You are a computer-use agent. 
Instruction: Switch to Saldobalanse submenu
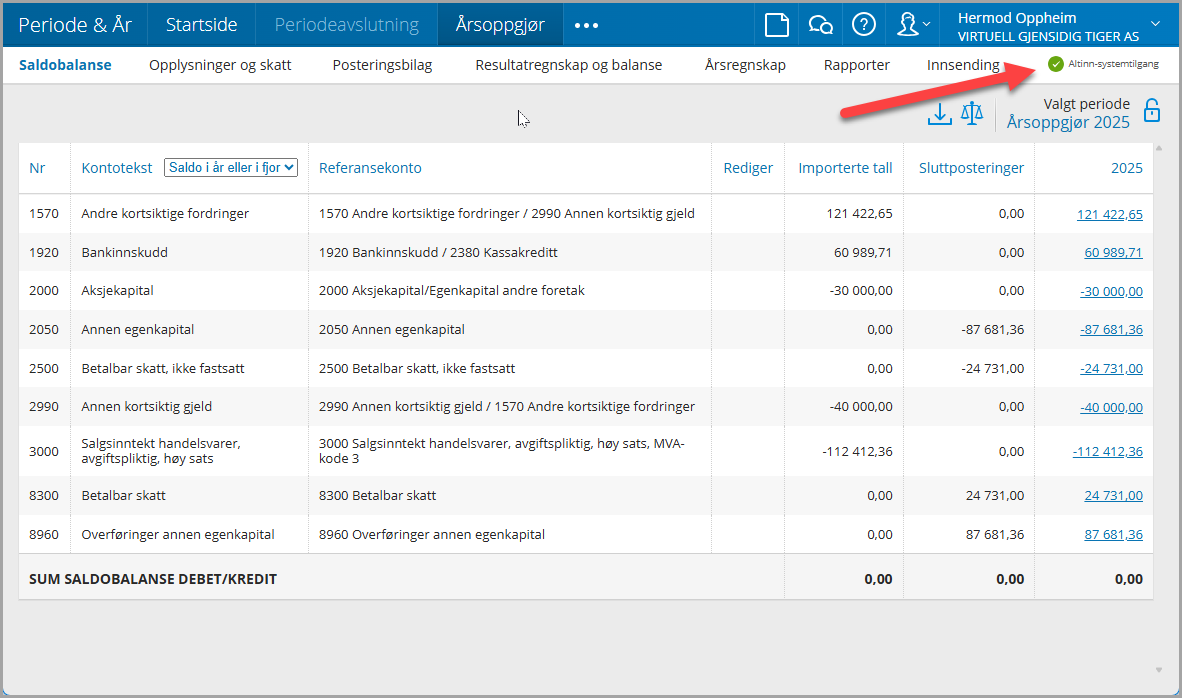[x=65, y=65]
